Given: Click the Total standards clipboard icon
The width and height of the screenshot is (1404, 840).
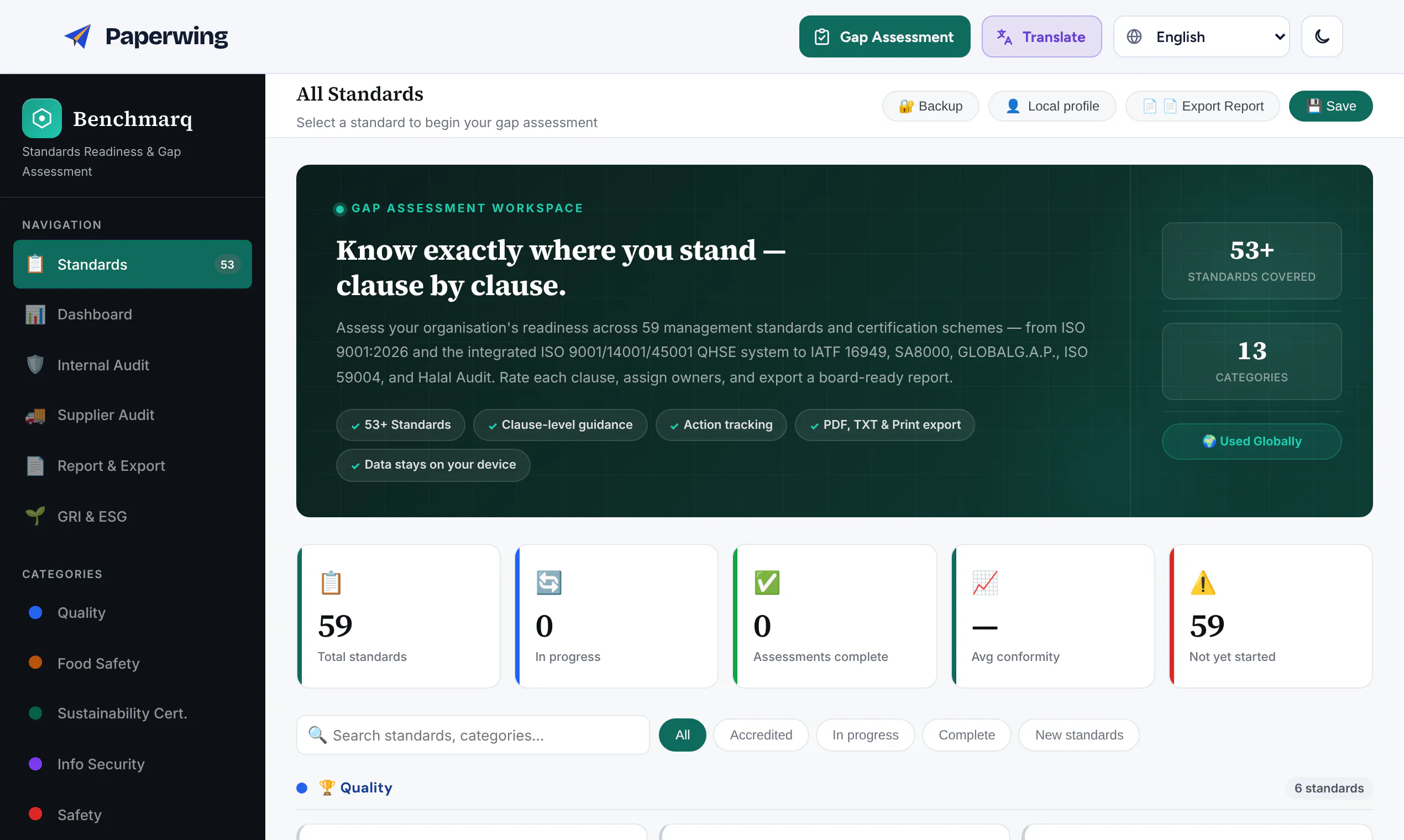Looking at the screenshot, I should [x=331, y=582].
